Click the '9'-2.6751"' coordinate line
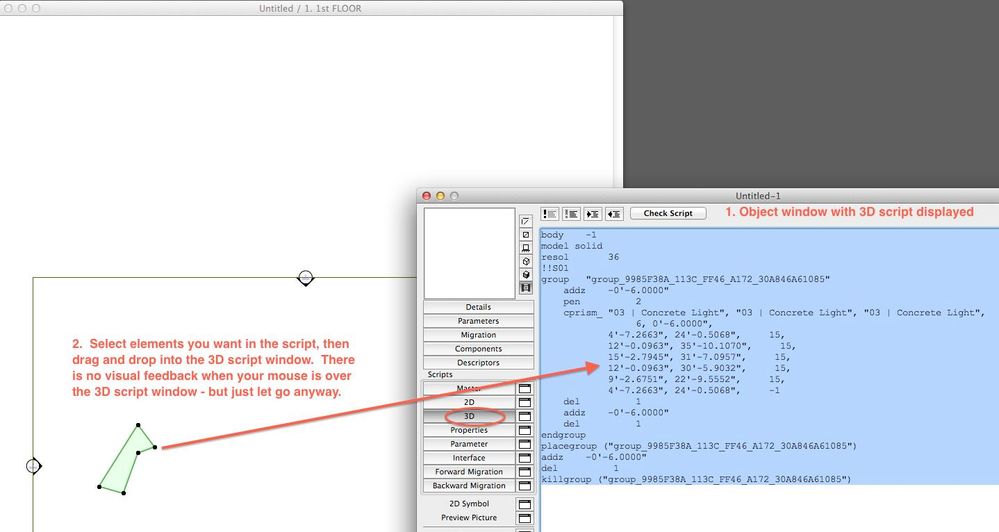The width and height of the screenshot is (999, 532). click(696, 380)
